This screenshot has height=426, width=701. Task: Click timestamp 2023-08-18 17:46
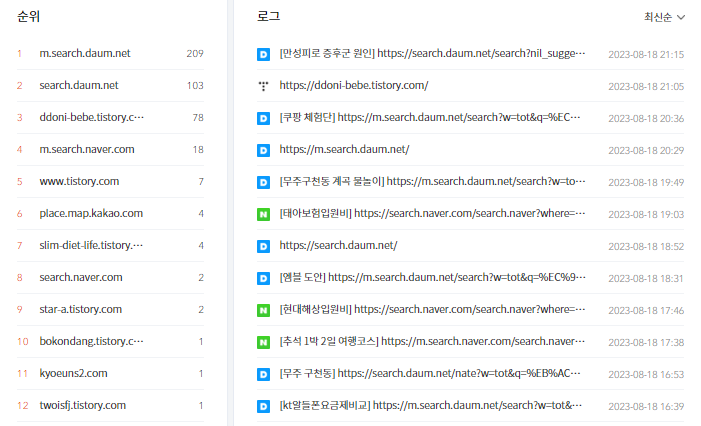[646, 311]
